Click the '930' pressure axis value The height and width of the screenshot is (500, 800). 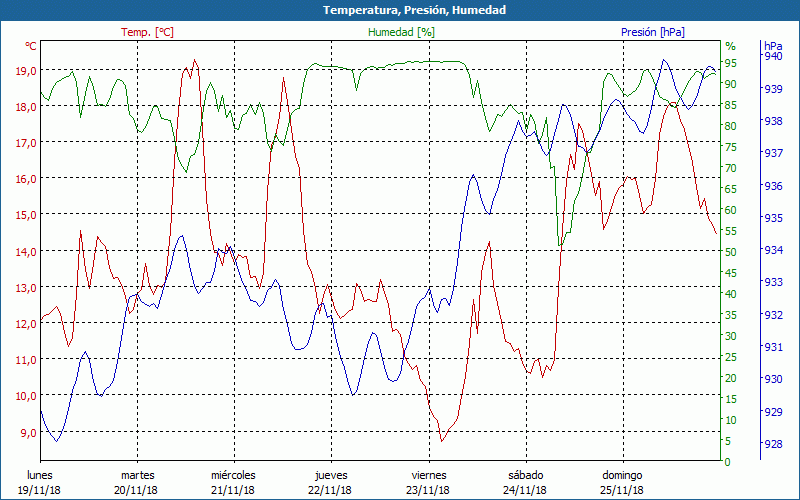coord(773,379)
